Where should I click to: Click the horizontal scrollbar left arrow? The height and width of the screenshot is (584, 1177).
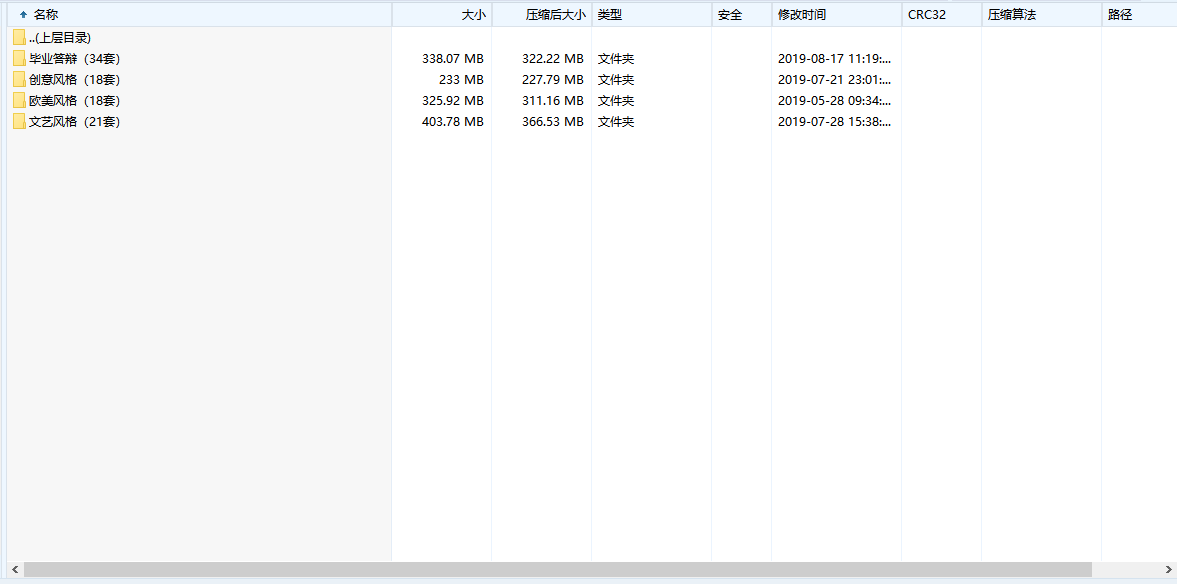14,570
